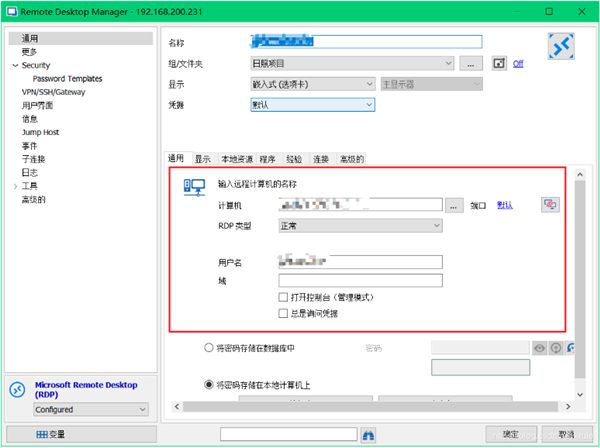Select 更多 in the left sidebar
This screenshot has width=600, height=448.
tap(29, 52)
